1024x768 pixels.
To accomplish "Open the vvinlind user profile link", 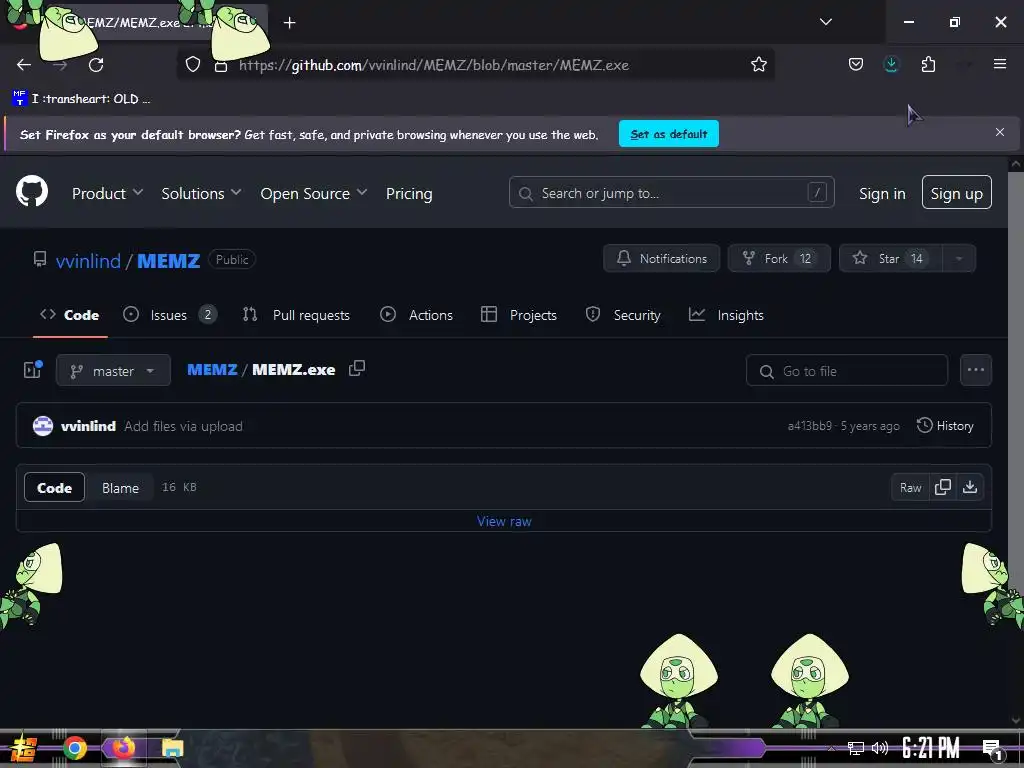I will pos(88,261).
